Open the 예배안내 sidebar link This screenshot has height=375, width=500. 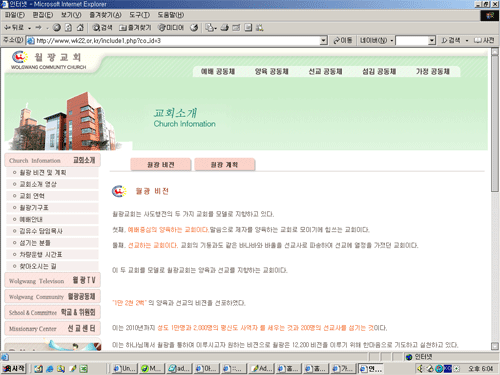(31, 219)
